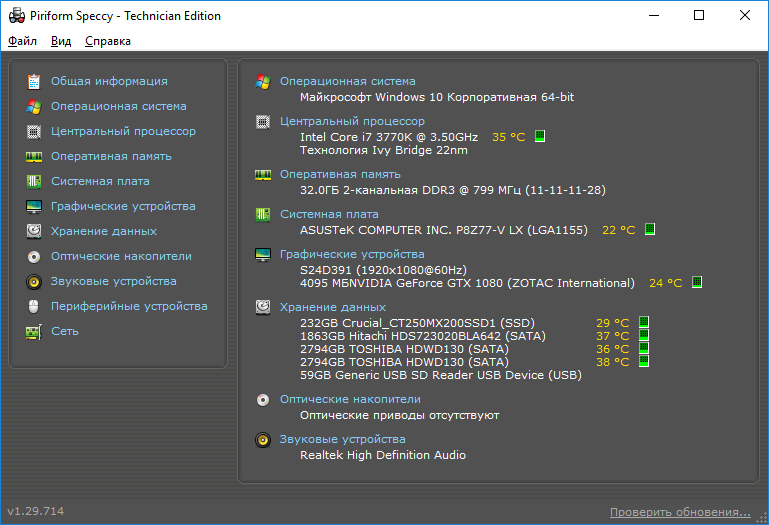The image size is (769, 525).
Task: Click the RAM icon in the summary panel
Action: click(263, 175)
